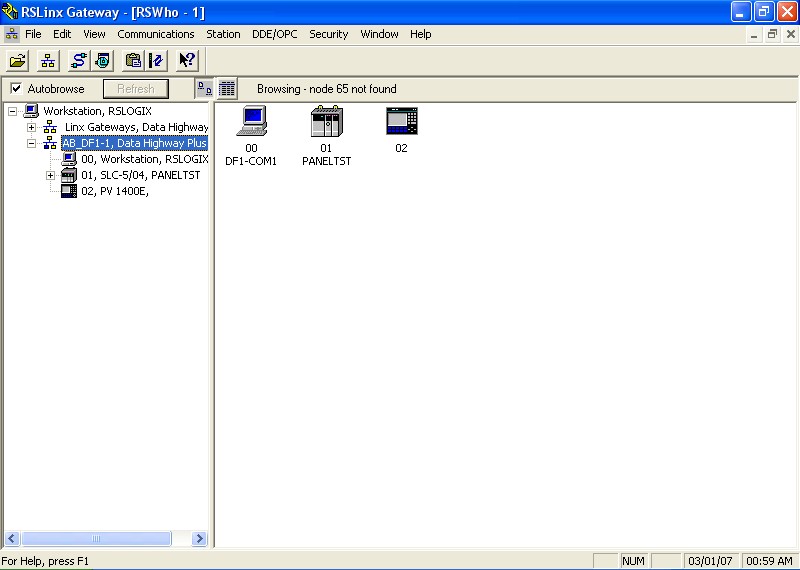Click the network icon beside AB_DF1-1
This screenshot has height=570, width=800.
coord(50,143)
